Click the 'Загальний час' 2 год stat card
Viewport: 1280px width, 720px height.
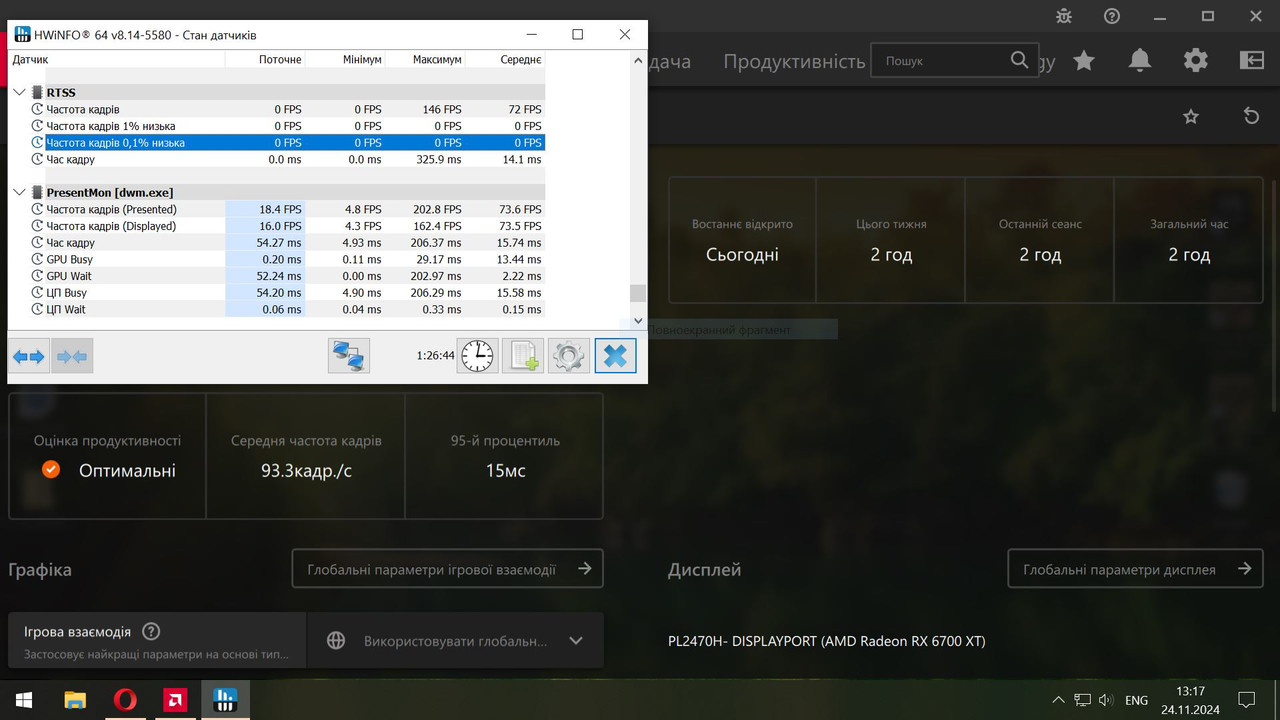coord(1189,240)
